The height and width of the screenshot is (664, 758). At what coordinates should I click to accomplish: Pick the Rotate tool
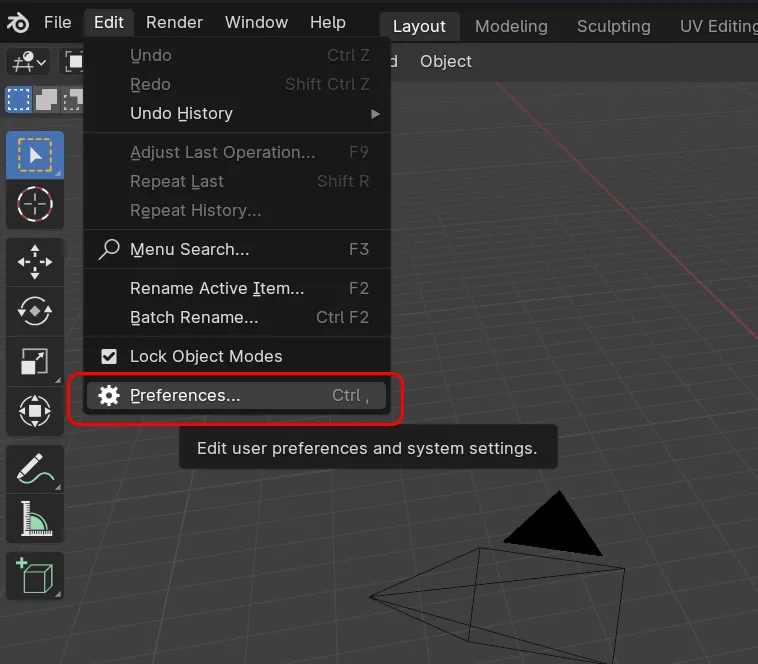(x=35, y=312)
